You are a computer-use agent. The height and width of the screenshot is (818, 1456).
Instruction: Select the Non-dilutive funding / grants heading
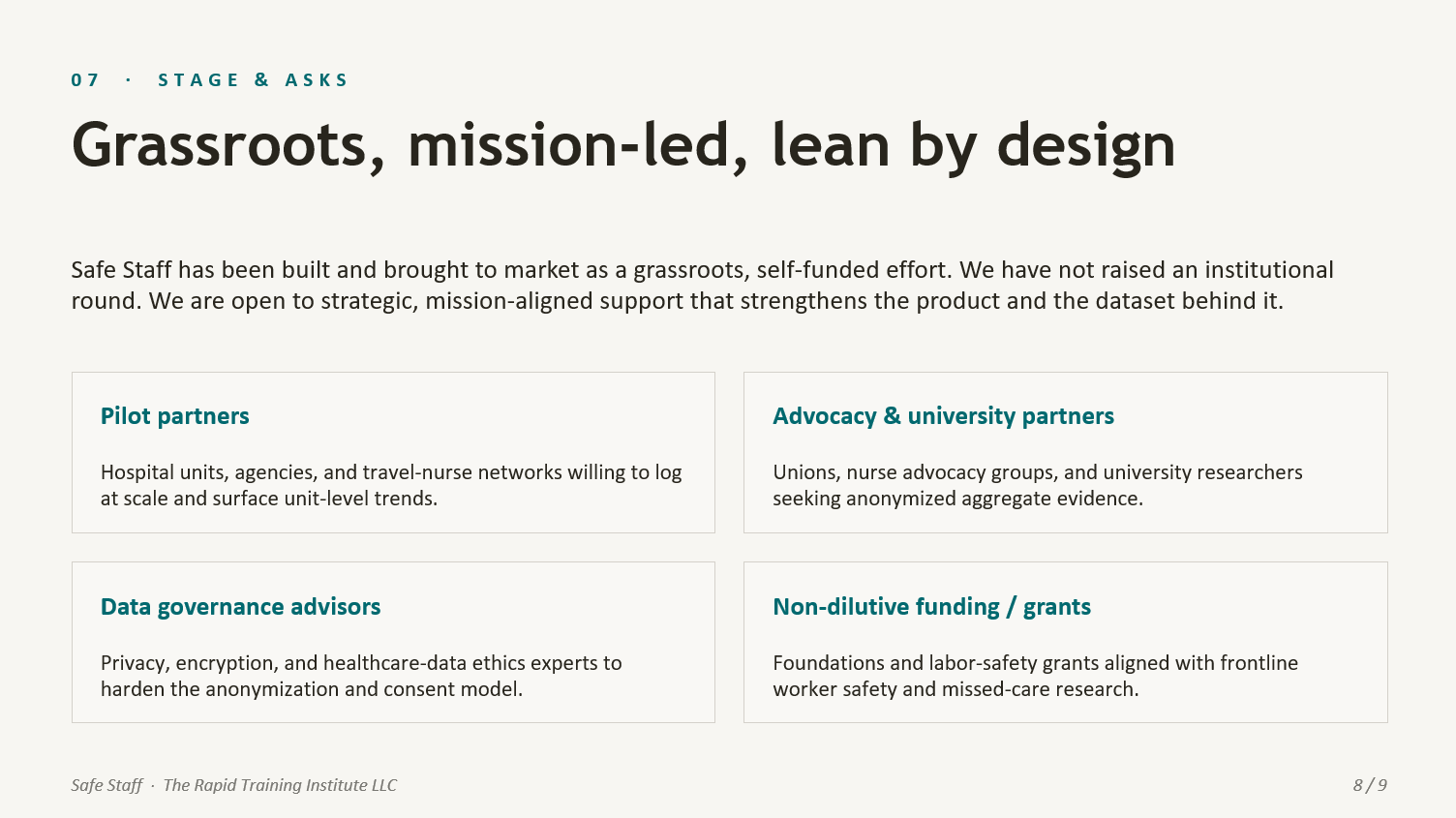(x=931, y=607)
